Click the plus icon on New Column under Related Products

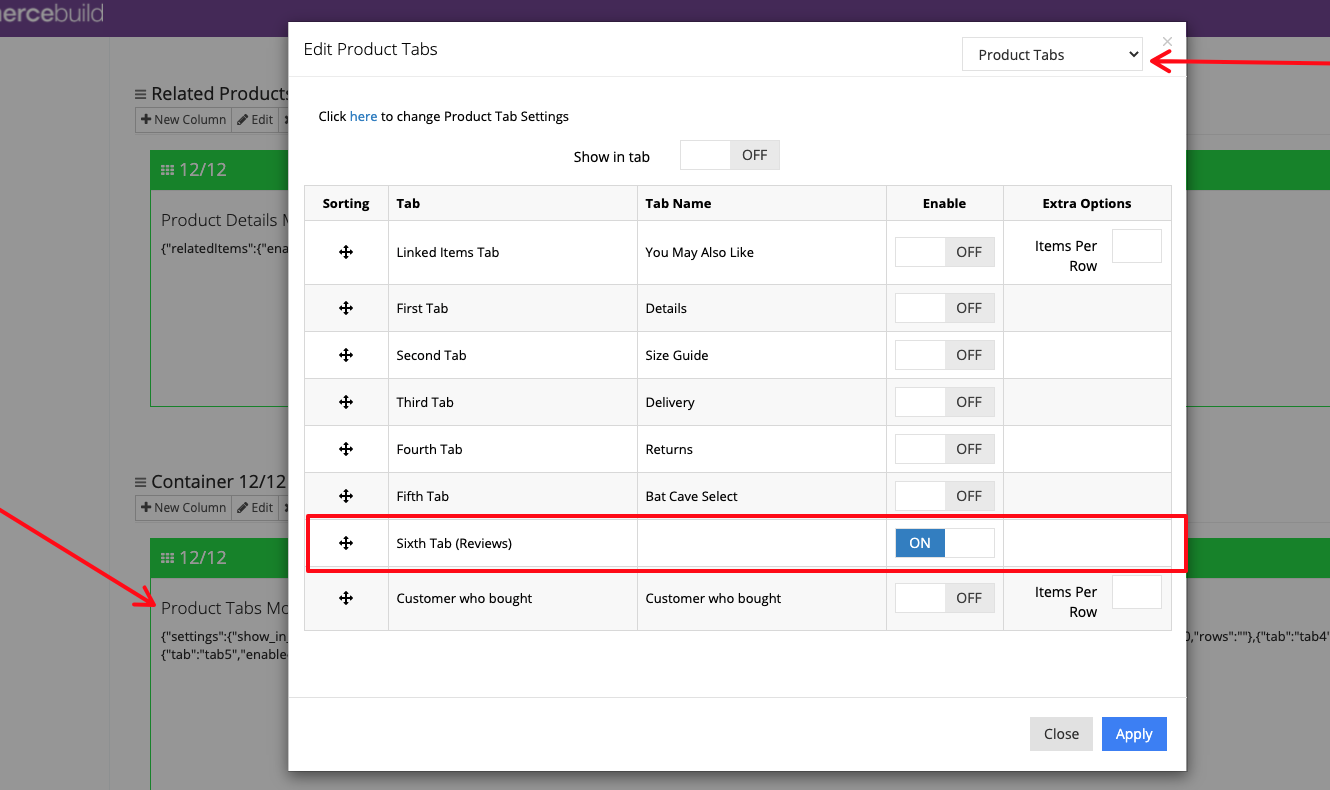148,119
